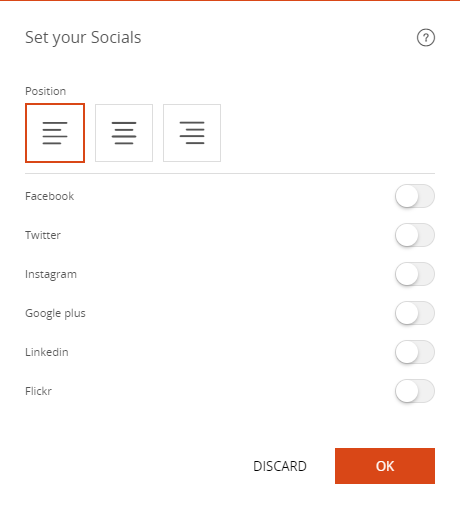The width and height of the screenshot is (460, 508).
Task: Toggle the Instagram switch on
Action: pos(415,274)
